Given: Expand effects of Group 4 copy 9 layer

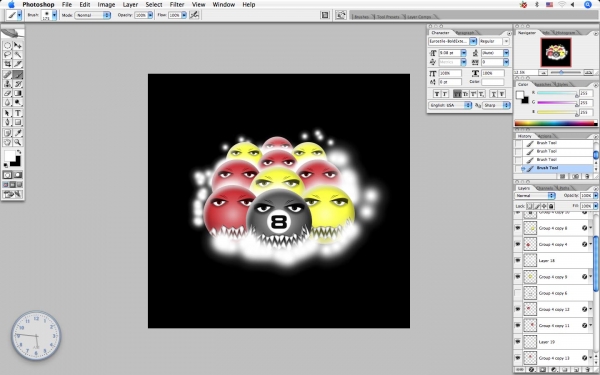Looking at the screenshot, I should (591, 277).
